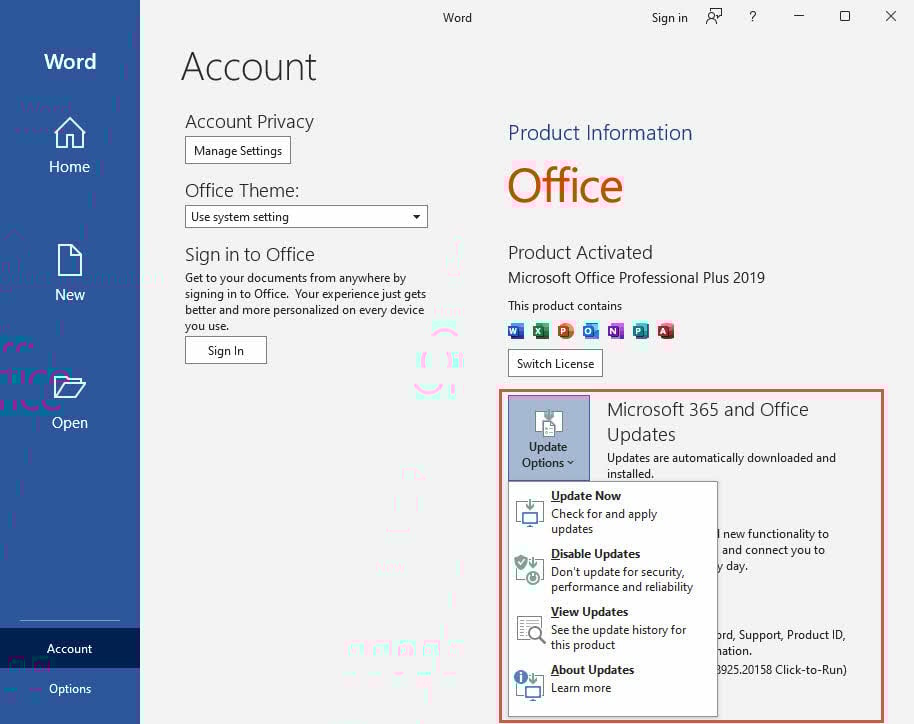Click the Word app icon under product contains
The height and width of the screenshot is (724, 914).
tap(516, 331)
